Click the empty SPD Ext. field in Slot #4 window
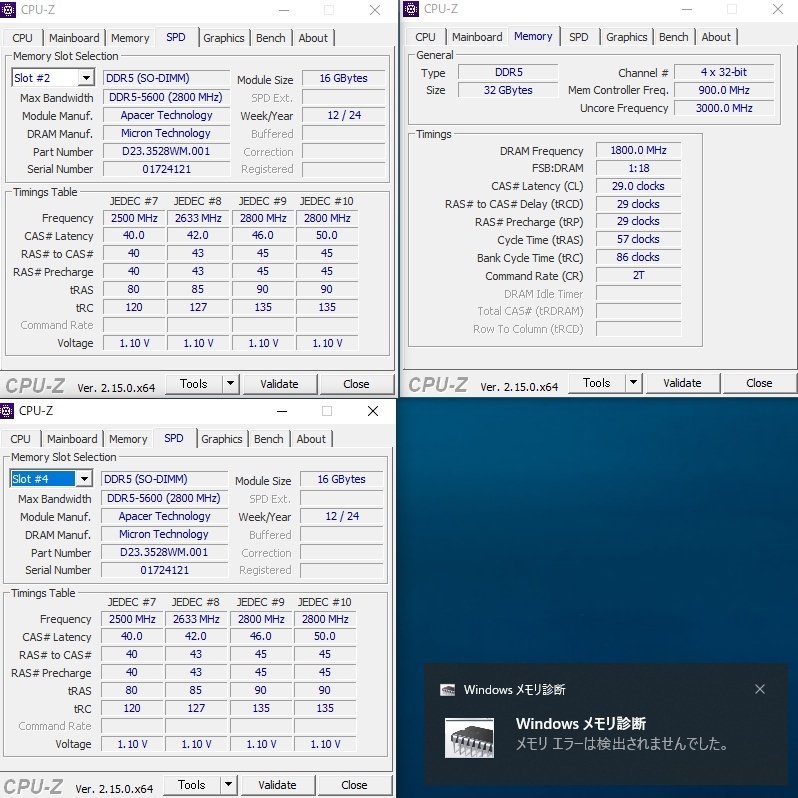The width and height of the screenshot is (798, 798). pos(341,498)
